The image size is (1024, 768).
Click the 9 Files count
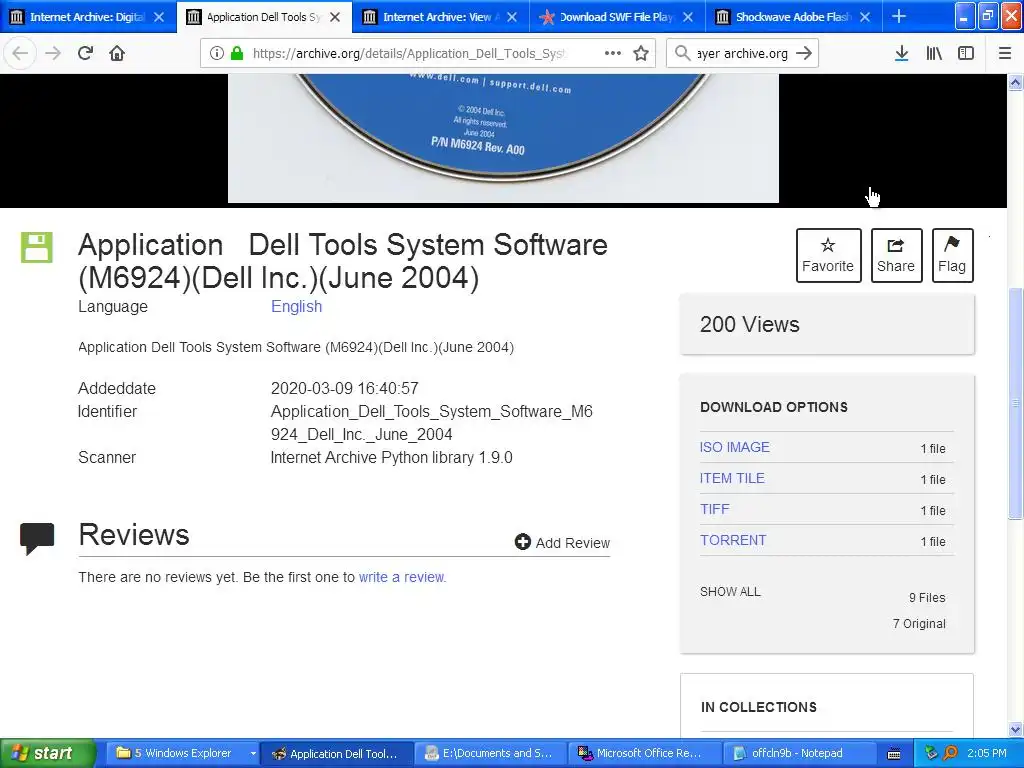(x=927, y=598)
